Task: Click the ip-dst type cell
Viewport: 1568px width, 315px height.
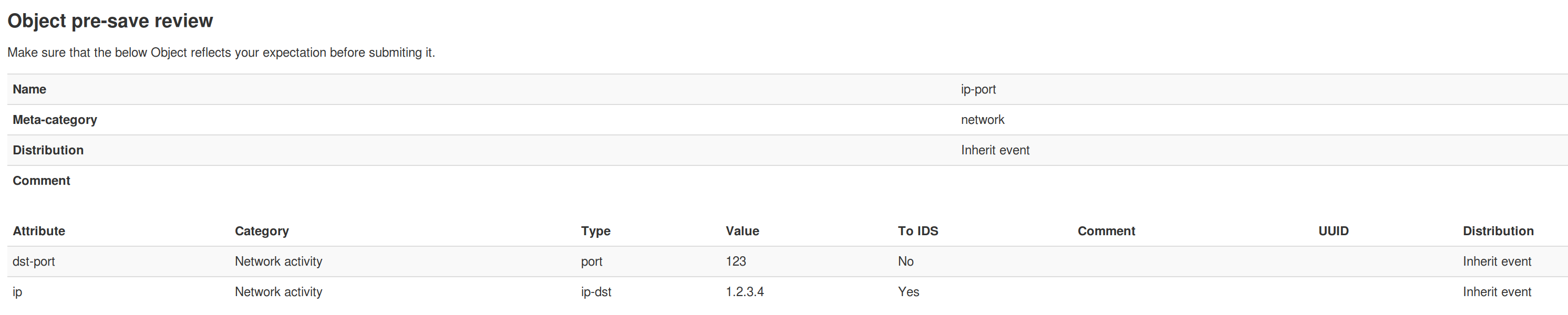Action: (596, 292)
